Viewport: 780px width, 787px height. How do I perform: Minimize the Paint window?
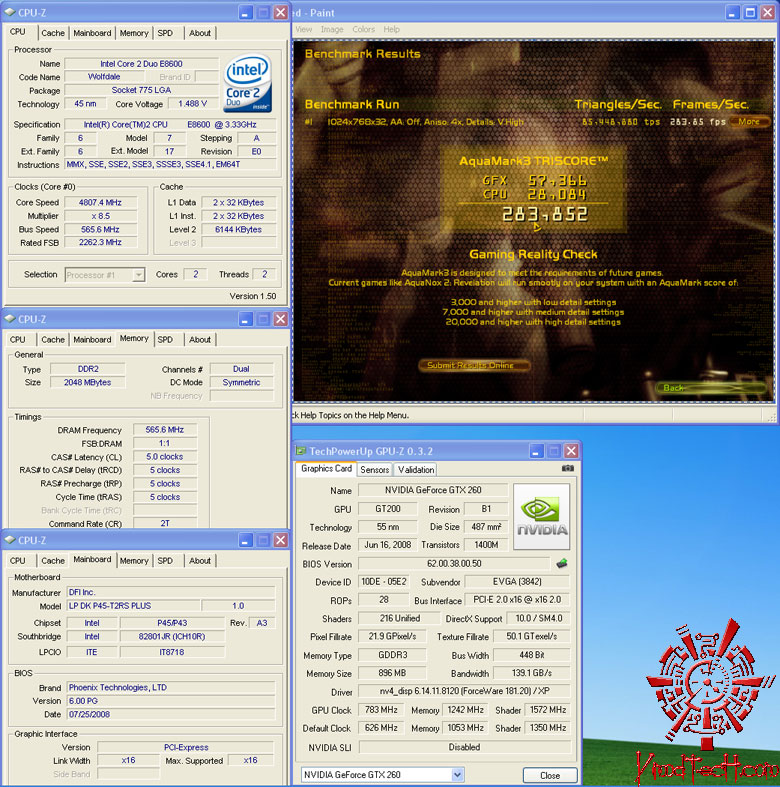point(732,13)
